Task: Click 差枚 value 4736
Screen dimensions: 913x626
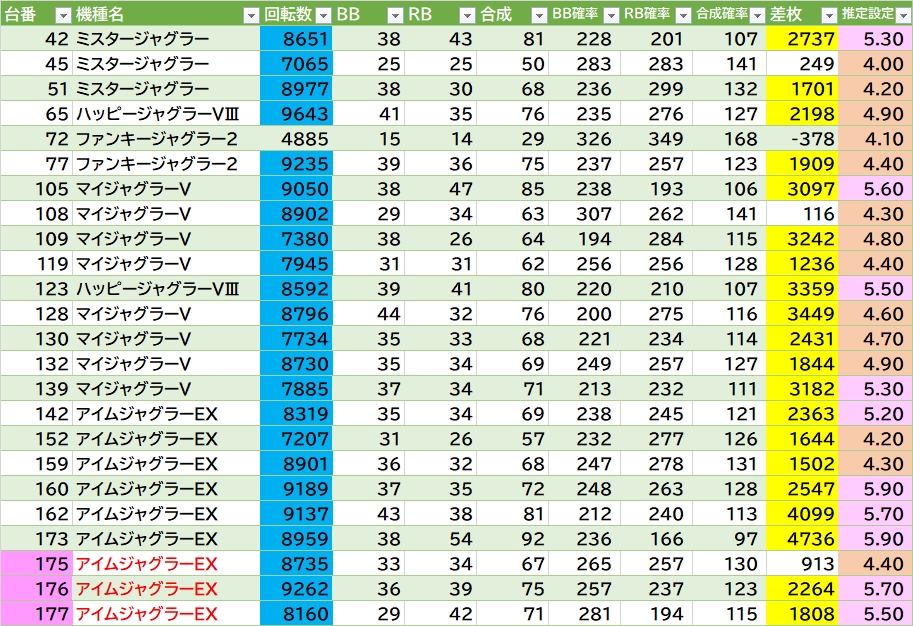Action: point(802,539)
